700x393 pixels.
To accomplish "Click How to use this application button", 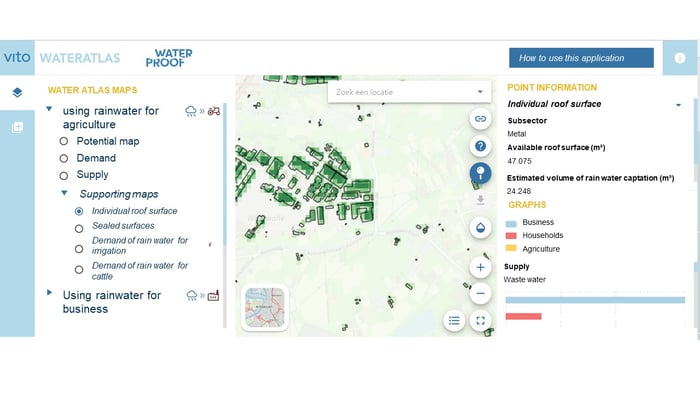I will pos(581,58).
